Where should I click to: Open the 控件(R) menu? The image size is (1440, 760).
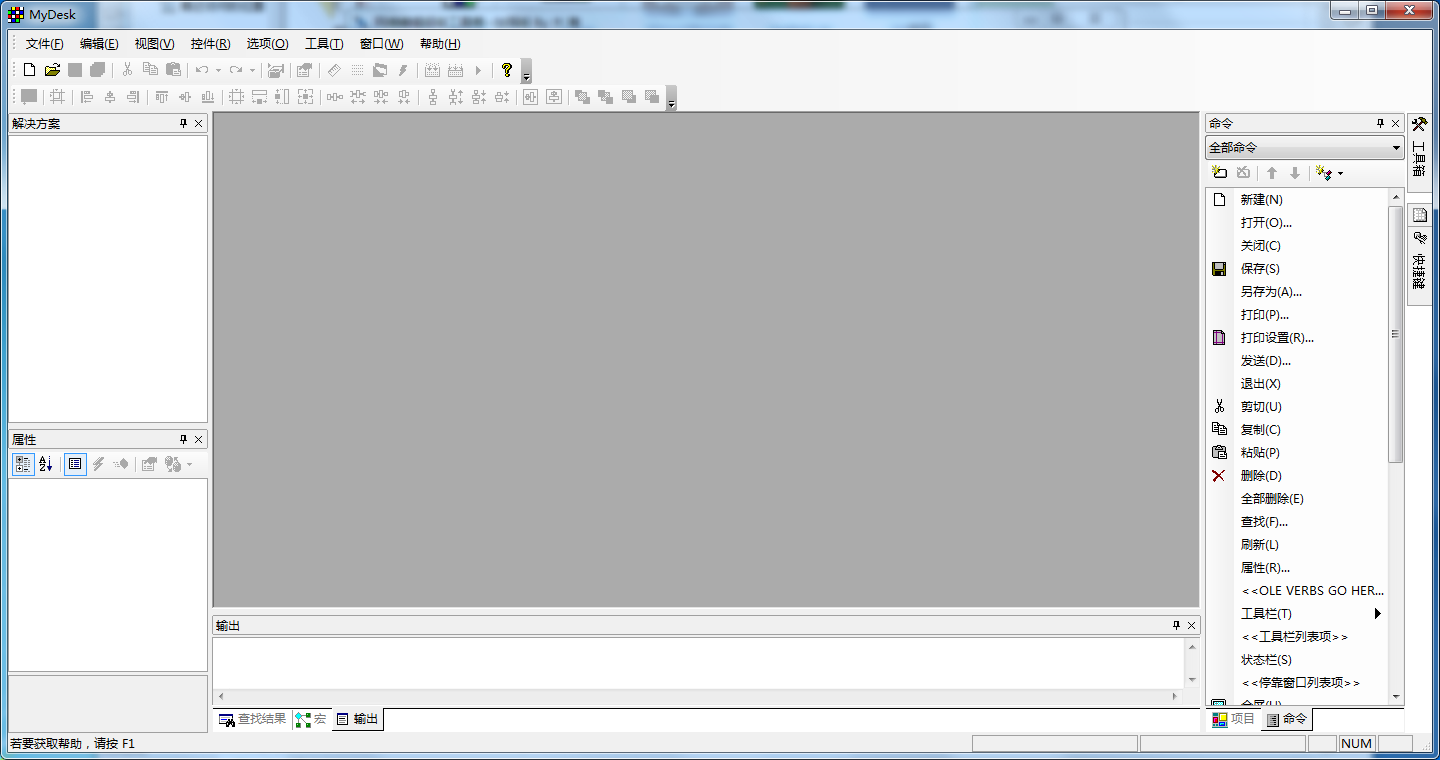[x=210, y=44]
